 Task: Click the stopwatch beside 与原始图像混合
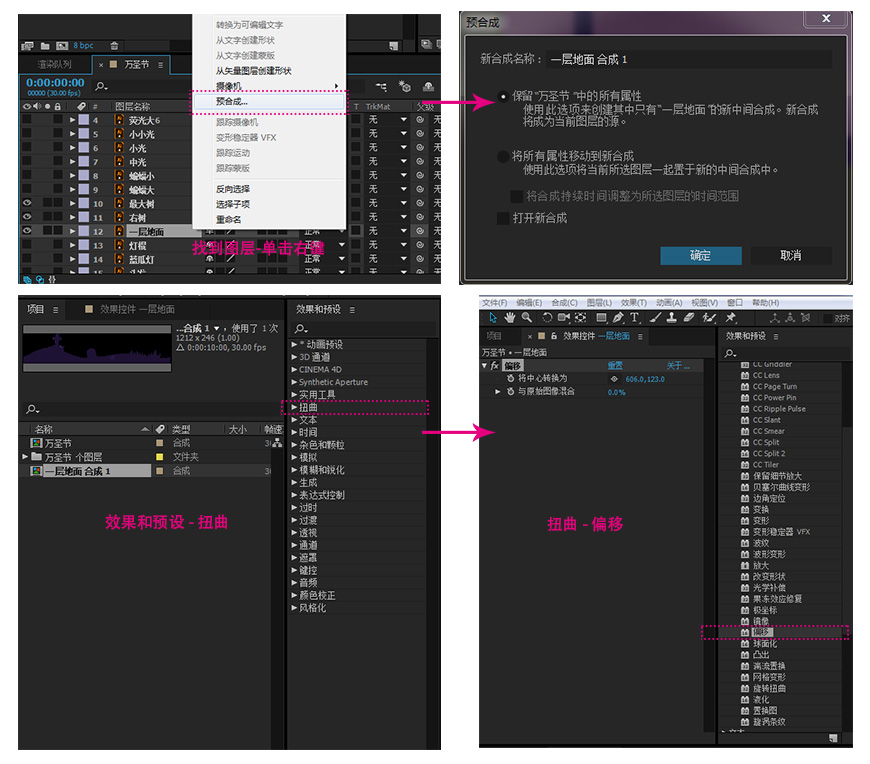pos(510,392)
